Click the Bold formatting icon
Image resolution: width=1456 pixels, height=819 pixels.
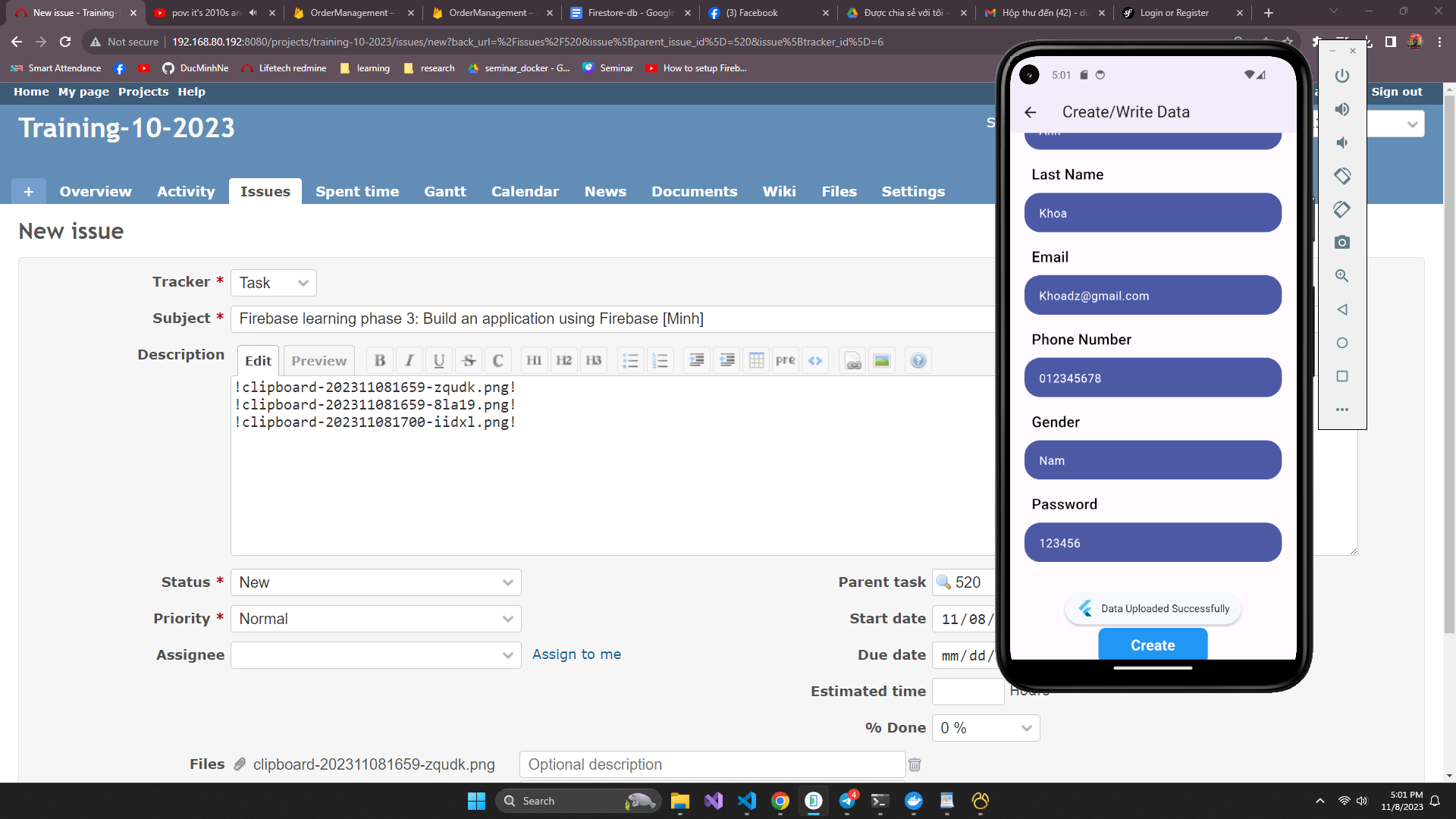coord(380,361)
